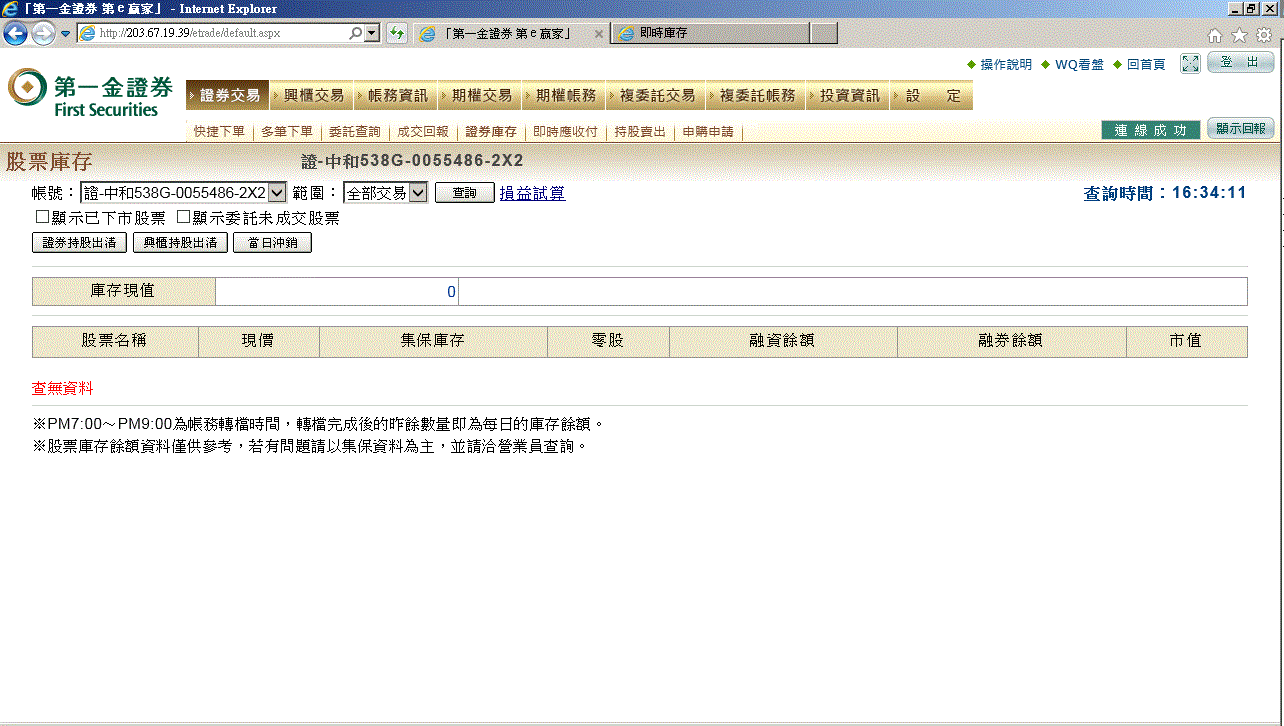Select the 快捷下單 submenu item
The image size is (1284, 726).
219,132
